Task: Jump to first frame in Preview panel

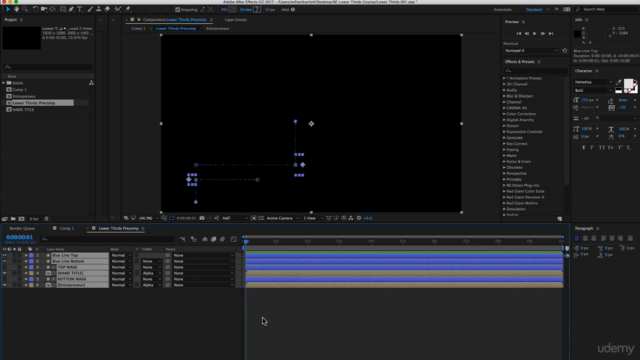Action: (519, 33)
